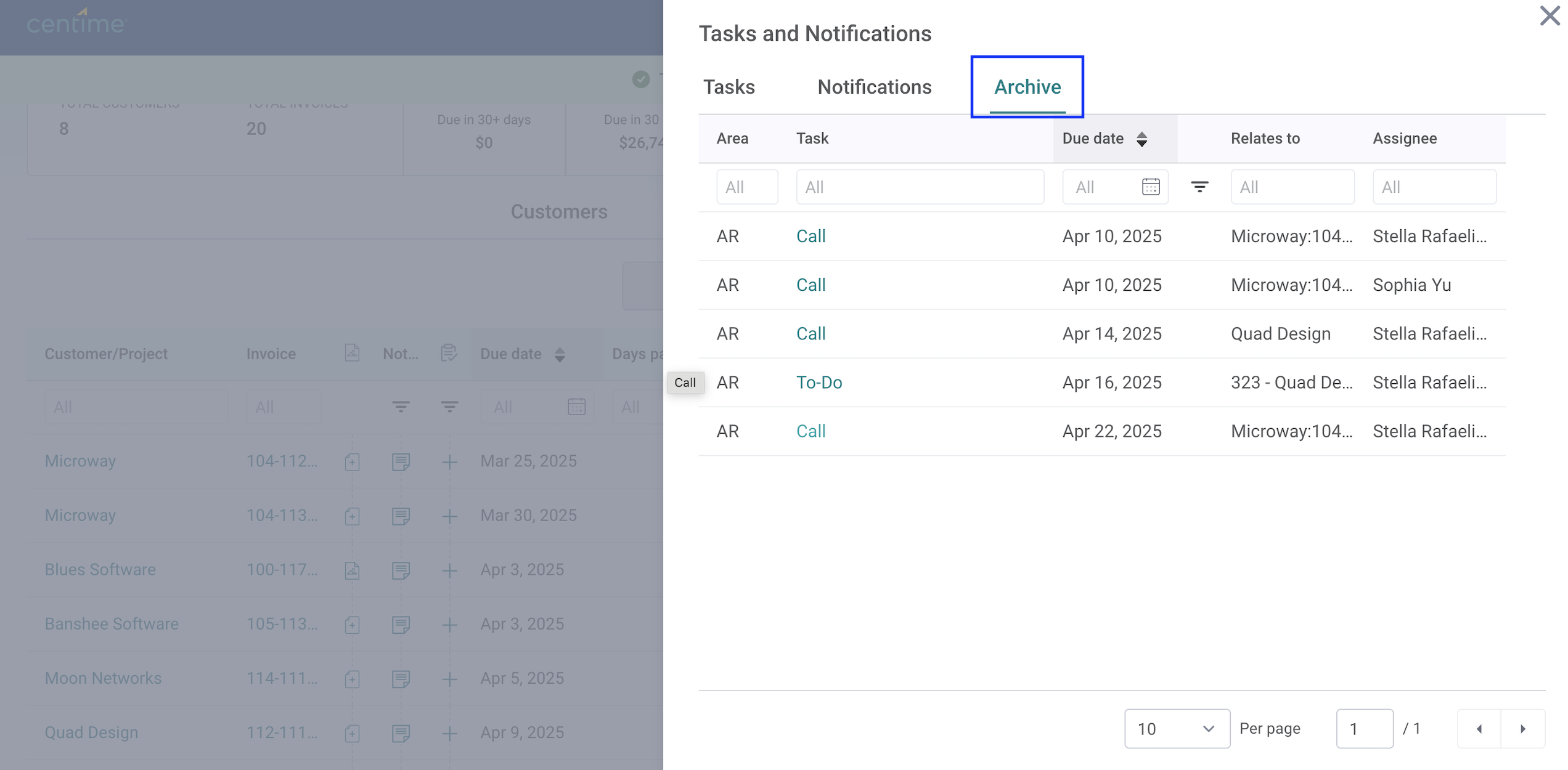Open the Call task assigned to Sophia Yu
Screen dimensions: 1568x770
(x=811, y=285)
